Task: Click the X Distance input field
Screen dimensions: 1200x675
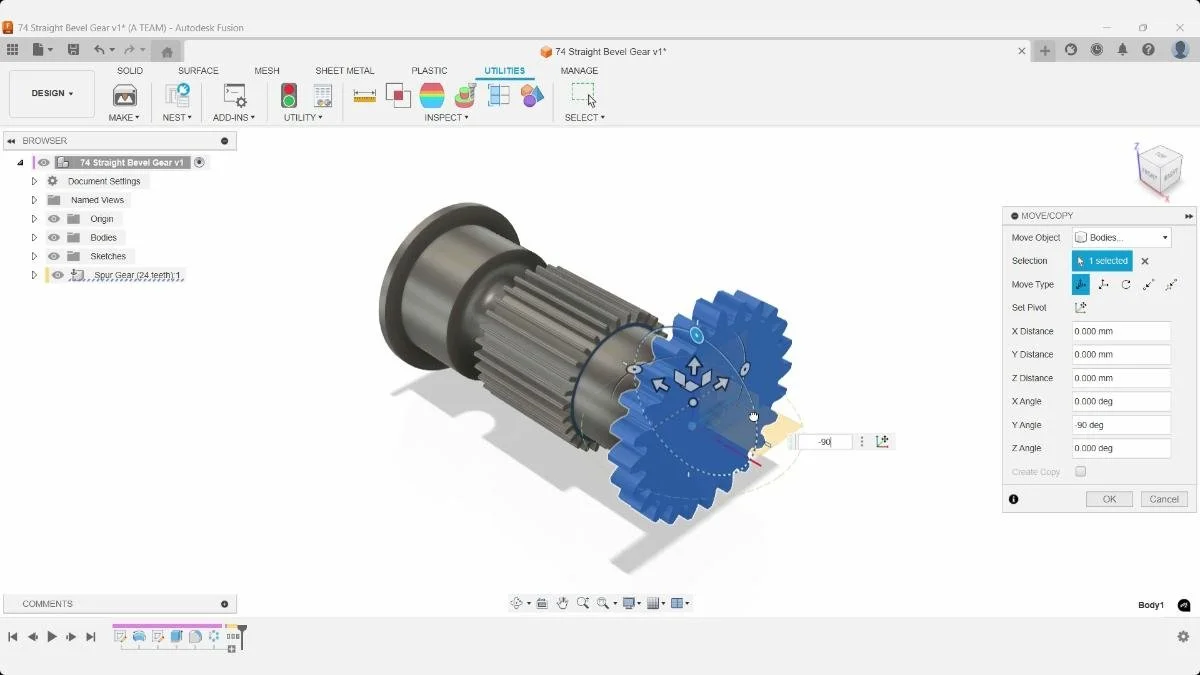Action: pos(1121,331)
